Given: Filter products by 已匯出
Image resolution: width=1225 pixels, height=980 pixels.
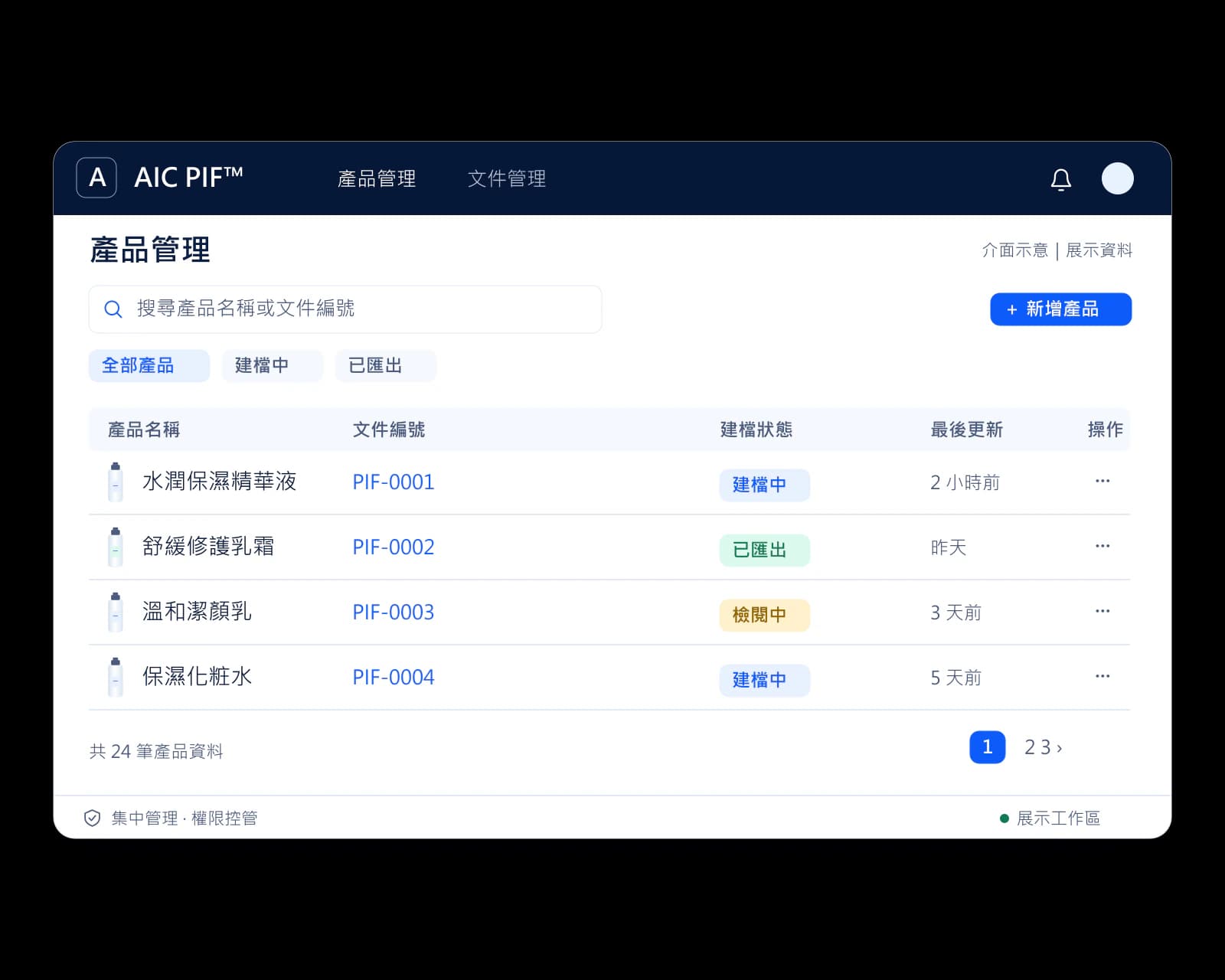Looking at the screenshot, I should click(386, 366).
